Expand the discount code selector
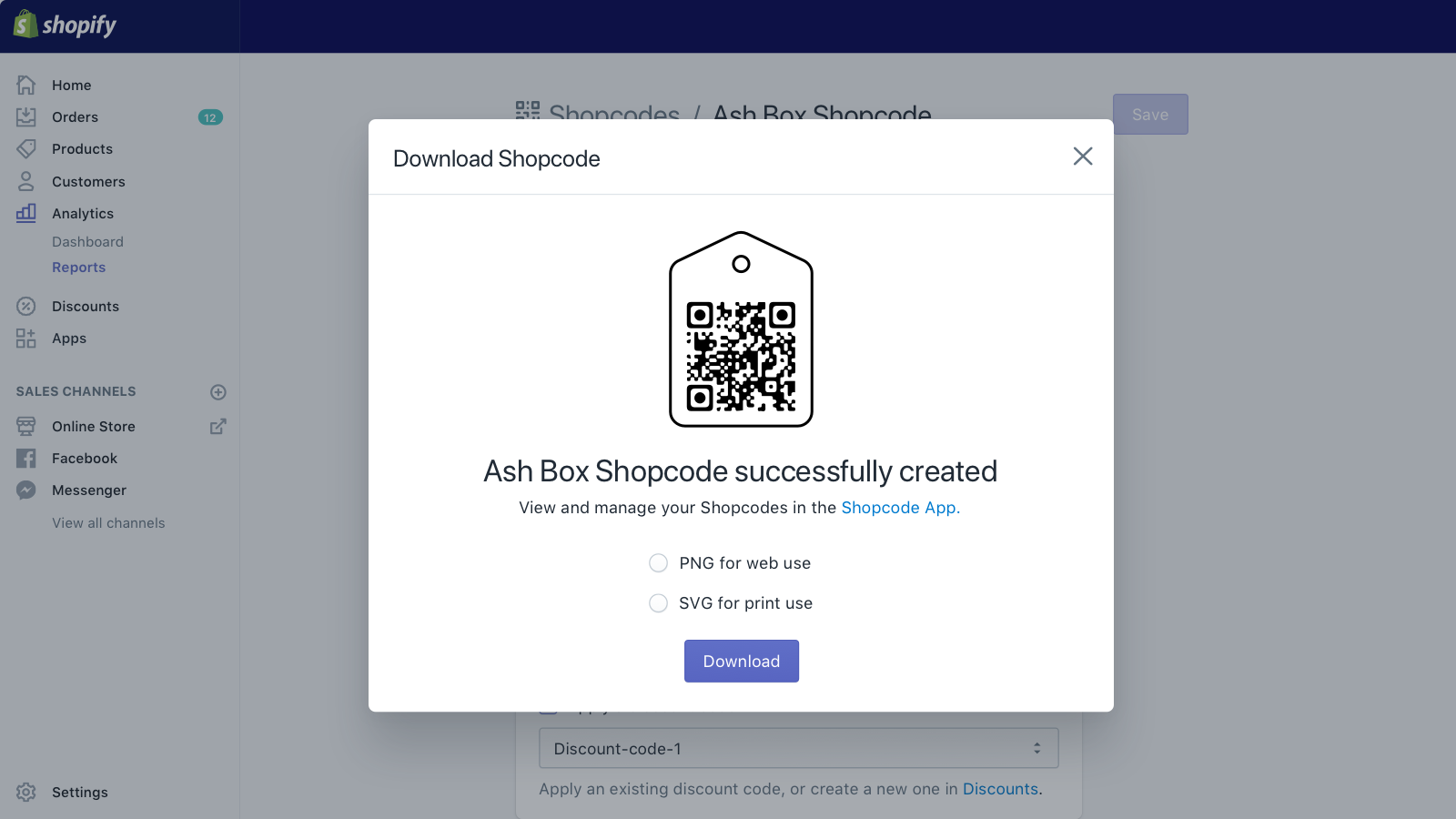The height and width of the screenshot is (819, 1456). (x=1036, y=748)
